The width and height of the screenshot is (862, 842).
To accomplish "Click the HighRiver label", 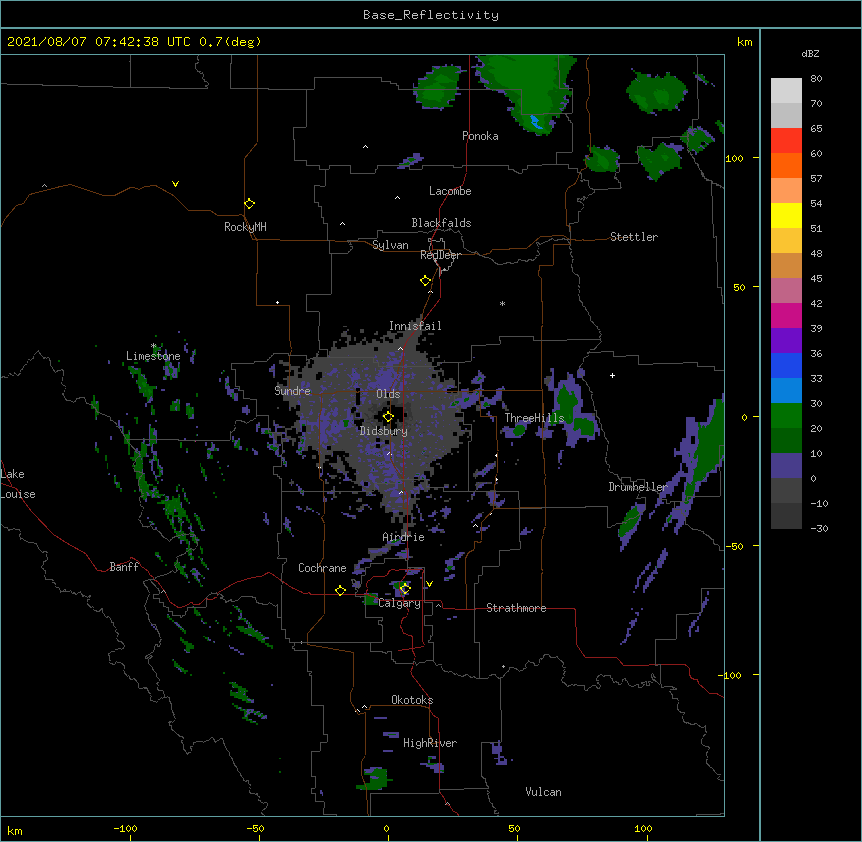I will [430, 743].
